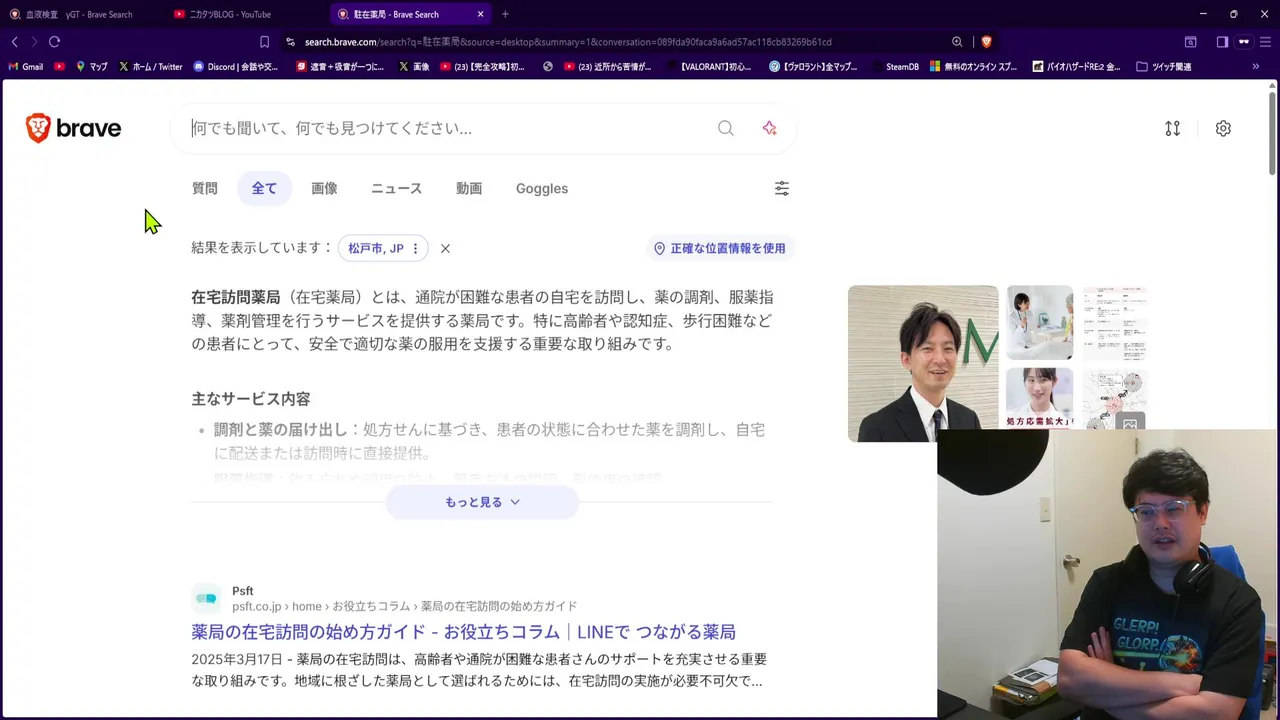Click 主なサービス内容 heading text
Image resolution: width=1280 pixels, height=720 pixels.
point(251,399)
